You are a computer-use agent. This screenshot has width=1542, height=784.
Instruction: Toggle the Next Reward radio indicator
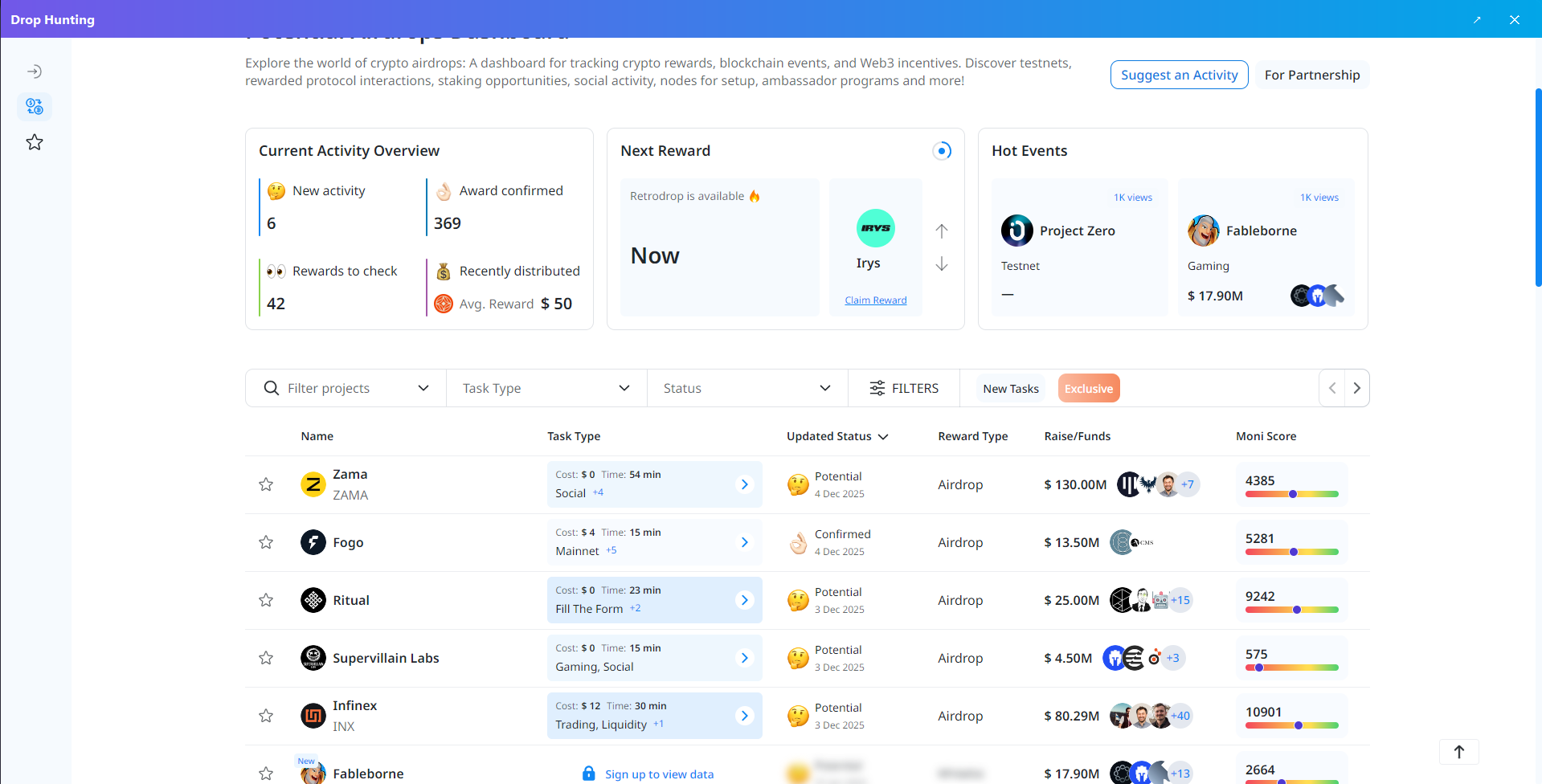tap(942, 151)
